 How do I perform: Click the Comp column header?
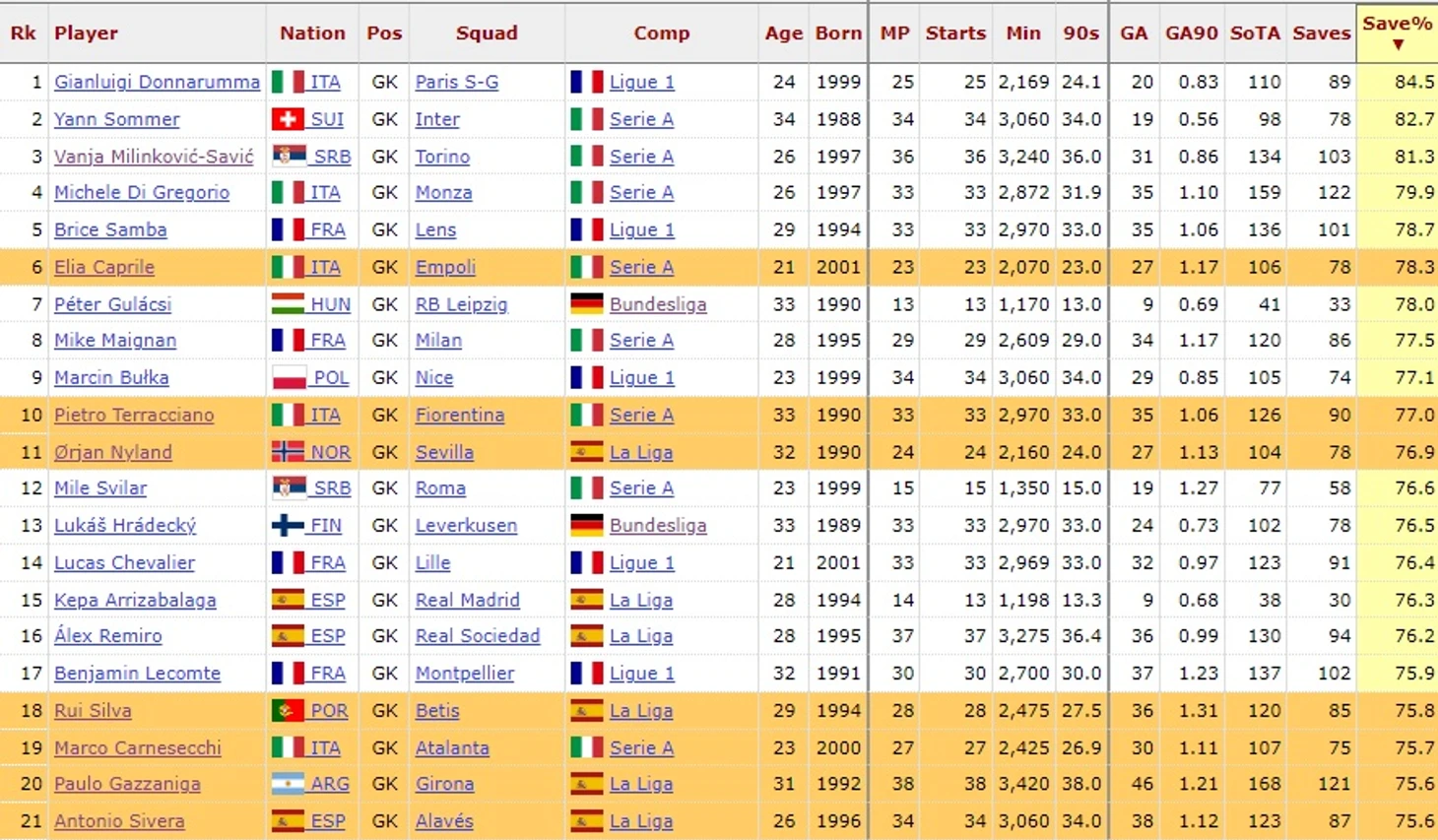(662, 33)
